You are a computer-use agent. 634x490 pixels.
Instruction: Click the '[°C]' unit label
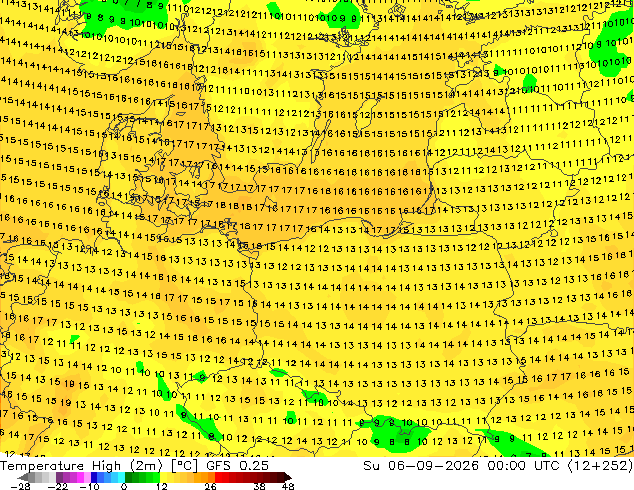click(184, 466)
